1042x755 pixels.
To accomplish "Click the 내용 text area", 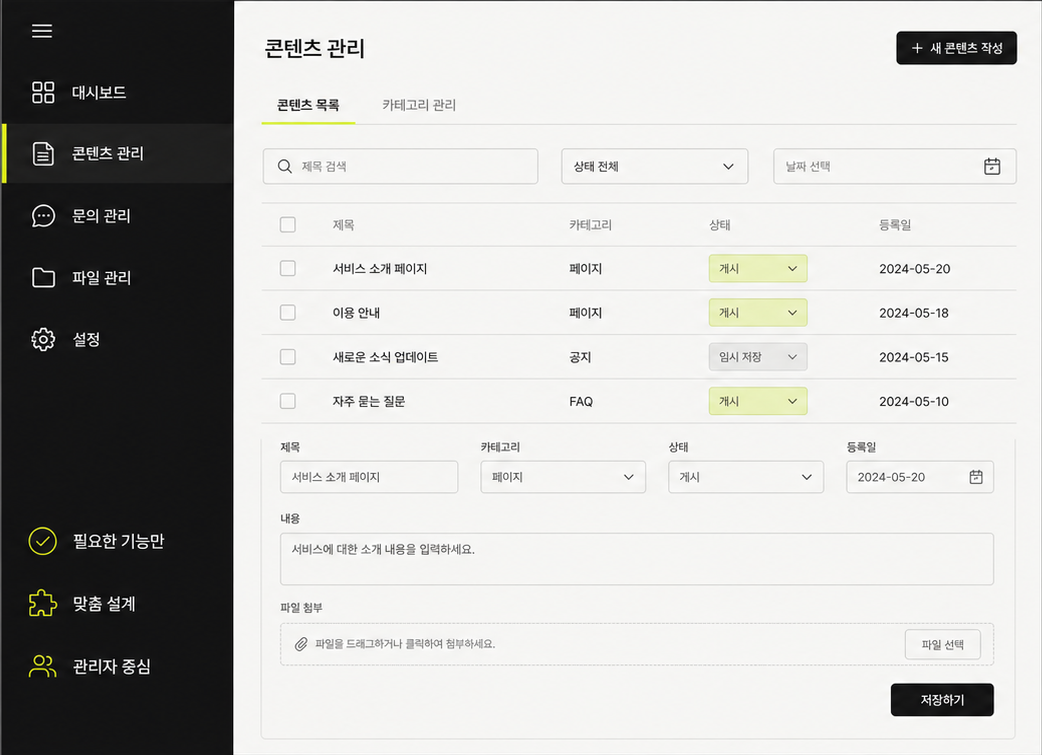I will pos(637,559).
